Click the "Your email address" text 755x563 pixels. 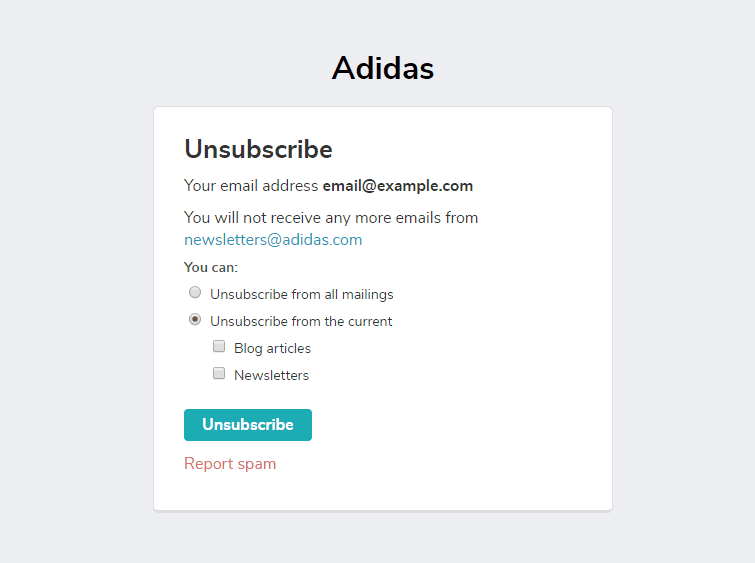(251, 186)
